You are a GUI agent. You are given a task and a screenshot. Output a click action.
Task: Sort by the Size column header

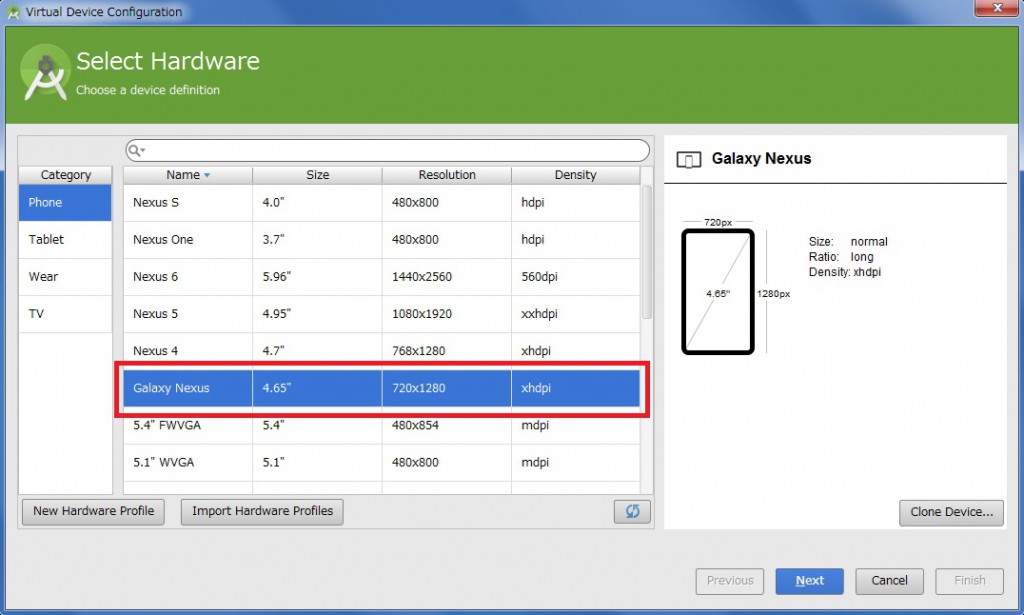click(x=317, y=175)
